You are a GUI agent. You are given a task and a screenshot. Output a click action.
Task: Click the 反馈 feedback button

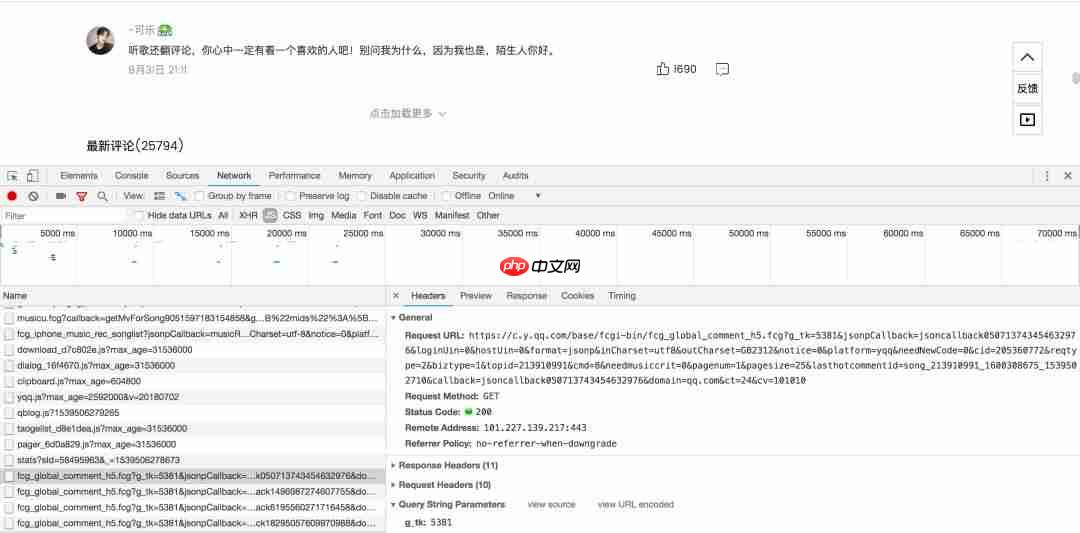coord(1027,88)
